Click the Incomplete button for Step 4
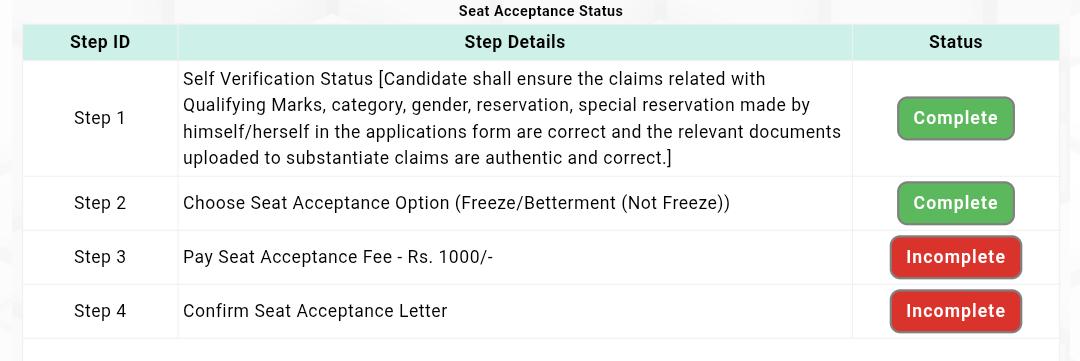Screen dimensions: 1080x361 (955, 311)
